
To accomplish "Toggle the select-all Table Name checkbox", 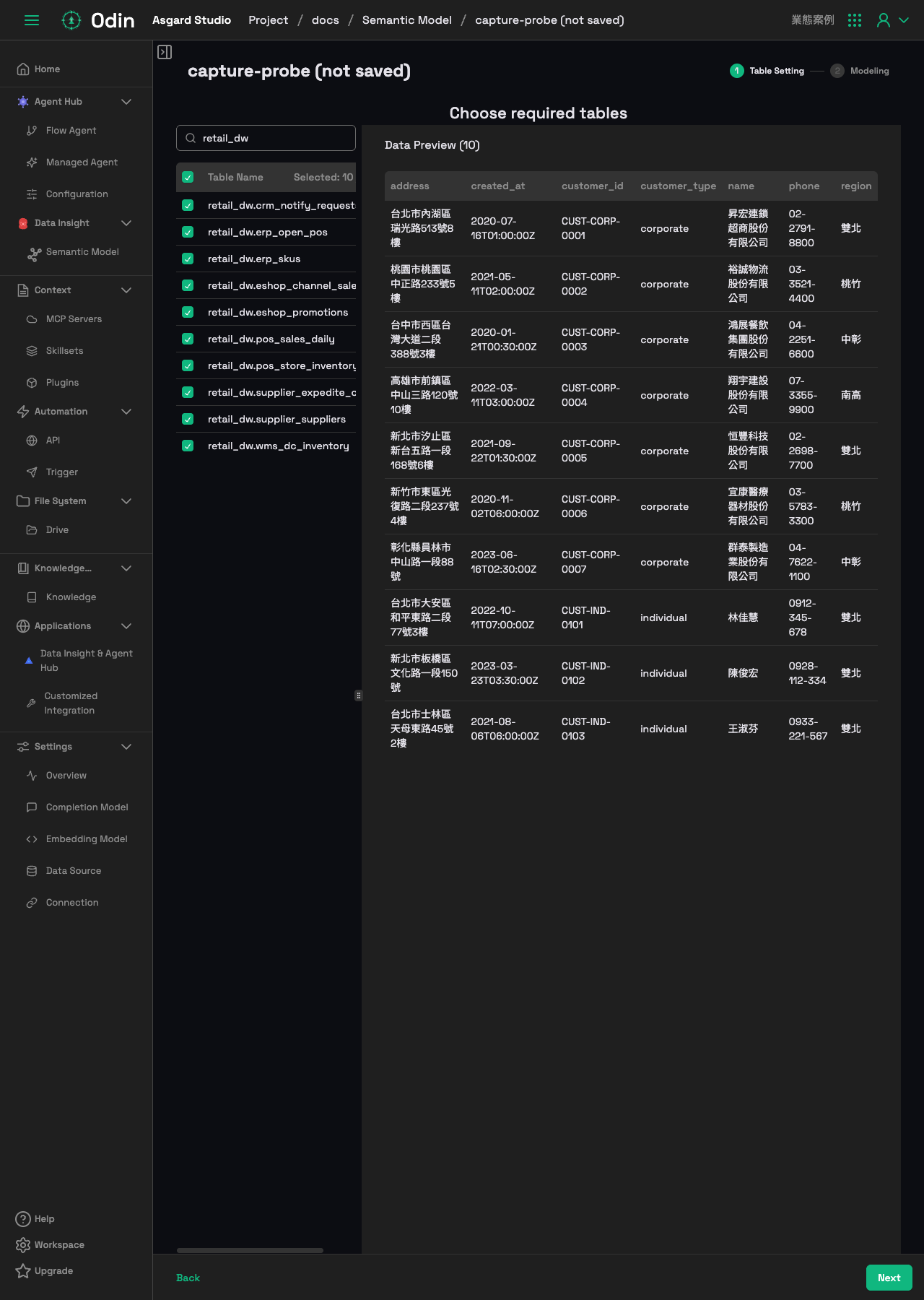I will 188,177.
